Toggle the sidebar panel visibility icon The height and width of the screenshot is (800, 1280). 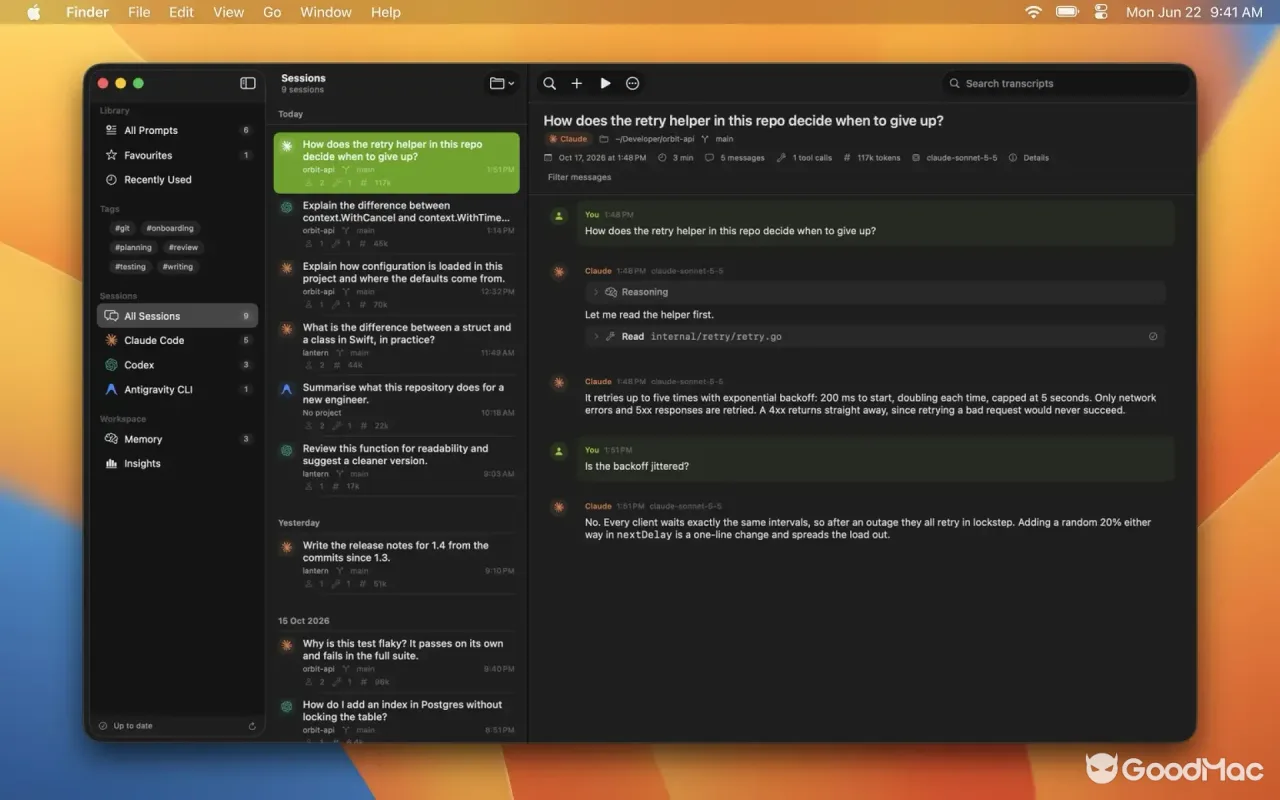pyautogui.click(x=248, y=83)
